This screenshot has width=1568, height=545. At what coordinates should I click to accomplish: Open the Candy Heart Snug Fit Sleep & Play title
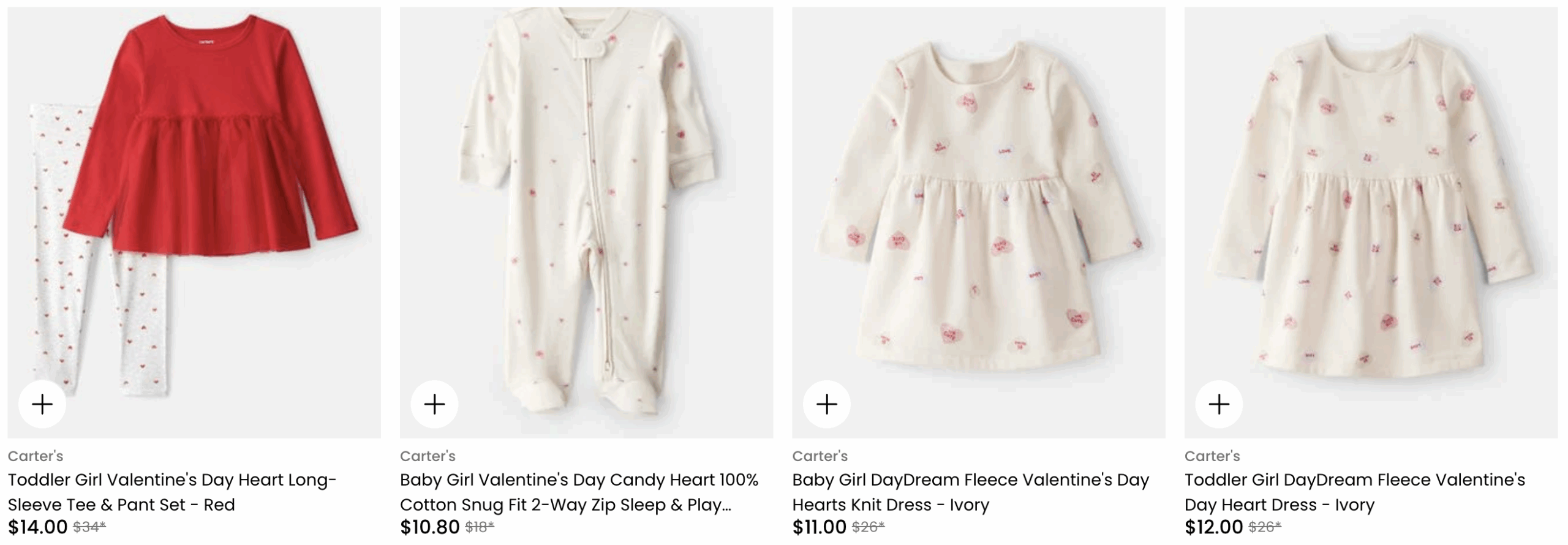[x=579, y=492]
